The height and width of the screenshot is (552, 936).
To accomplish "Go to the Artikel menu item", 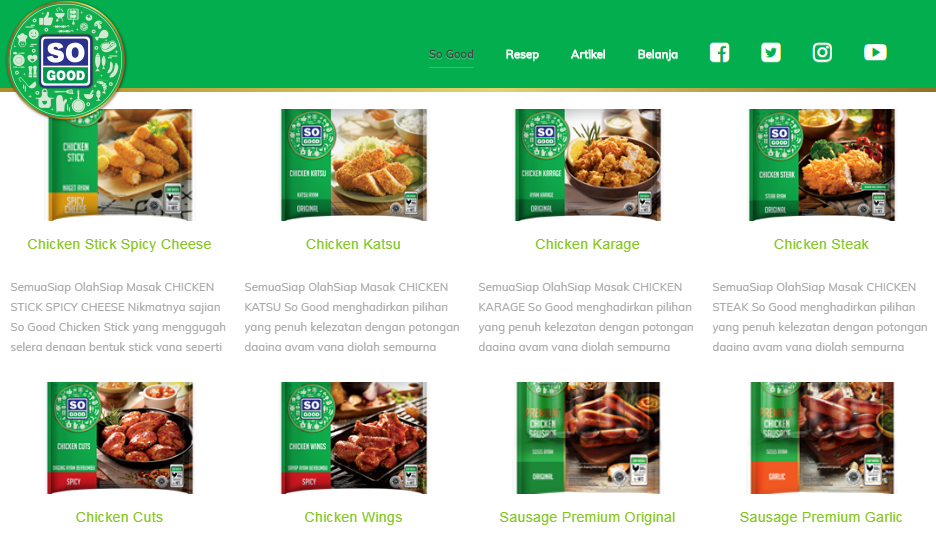I will click(588, 54).
